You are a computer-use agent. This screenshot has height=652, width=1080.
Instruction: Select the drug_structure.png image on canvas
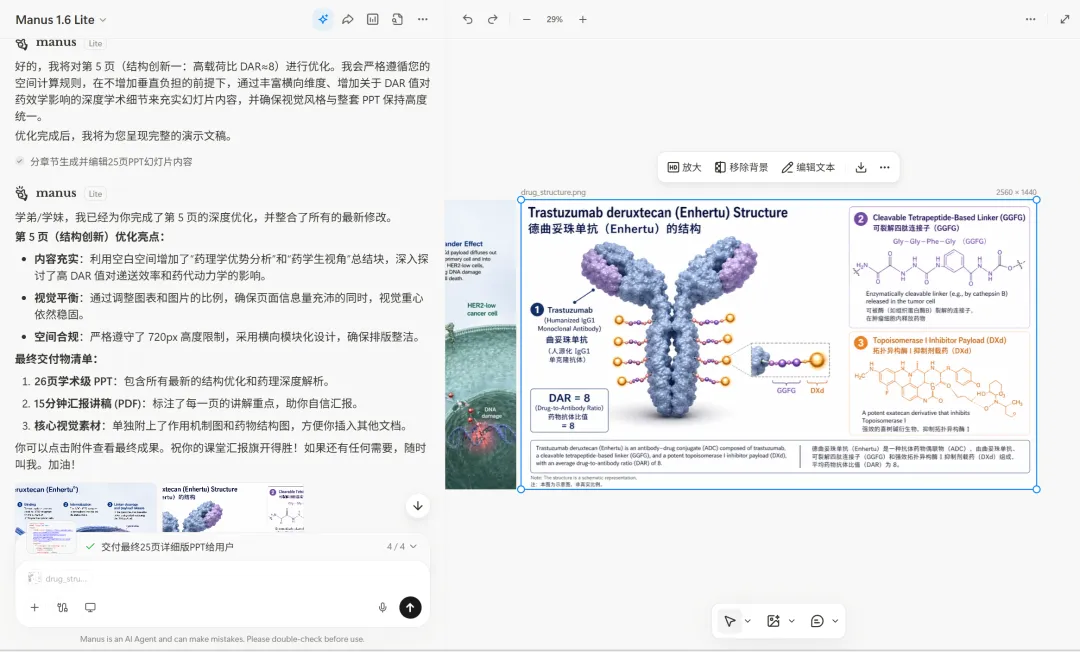coord(778,344)
